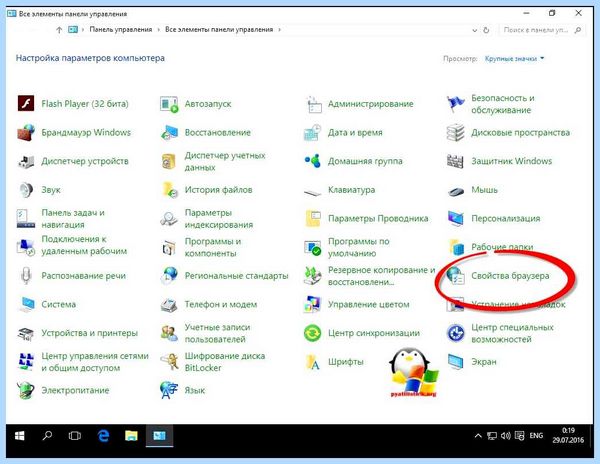
Task: Open the Автозапуск icon
Action: pyautogui.click(x=169, y=104)
